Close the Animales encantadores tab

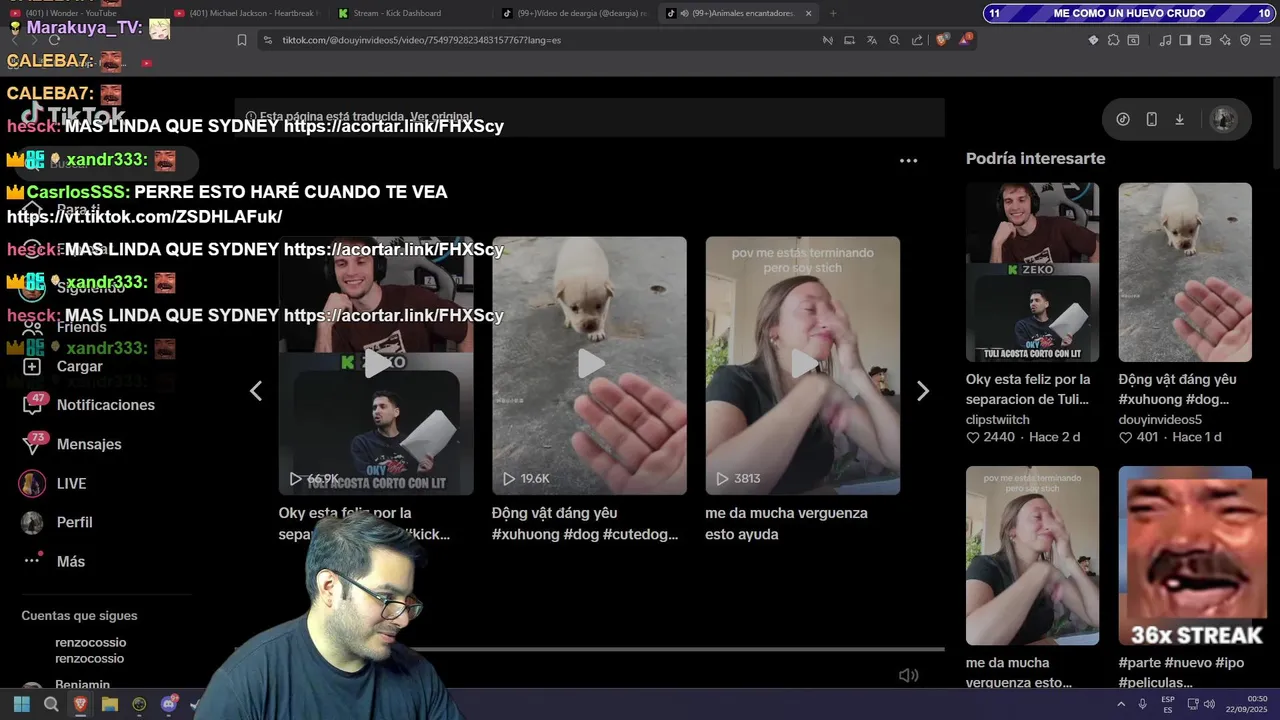[x=808, y=13]
